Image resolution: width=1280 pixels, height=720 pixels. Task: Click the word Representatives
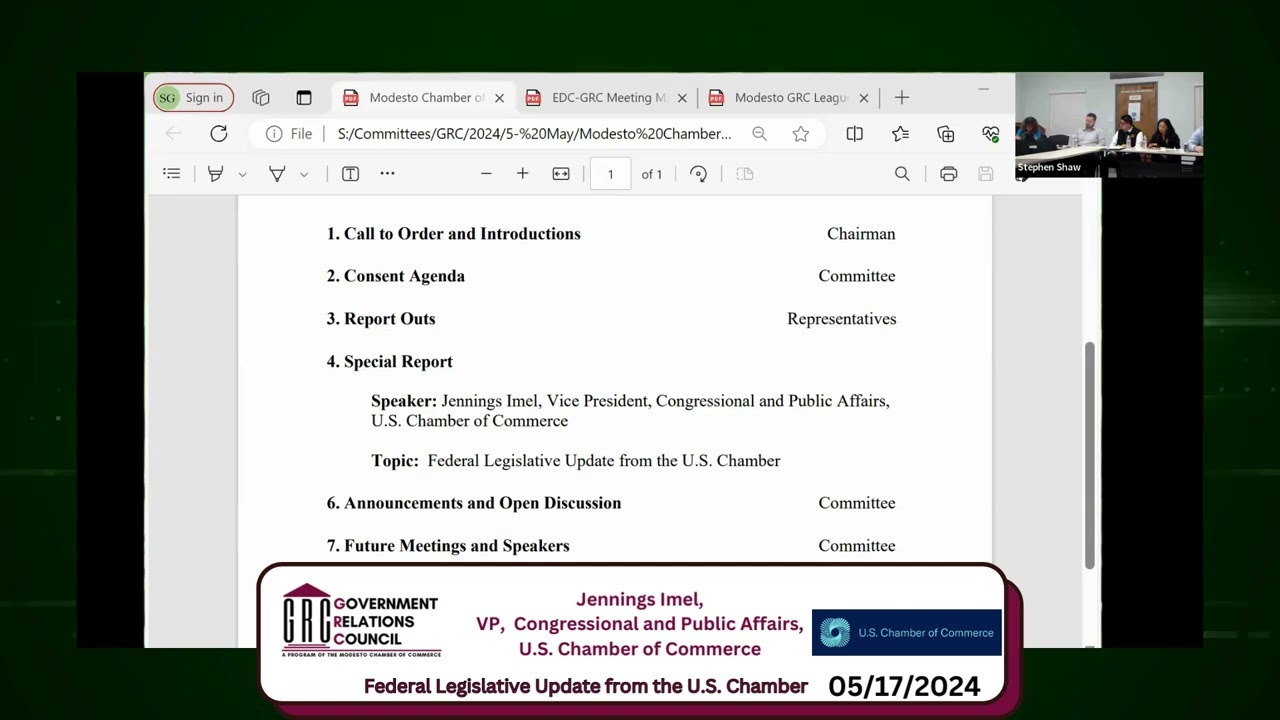[842, 319]
